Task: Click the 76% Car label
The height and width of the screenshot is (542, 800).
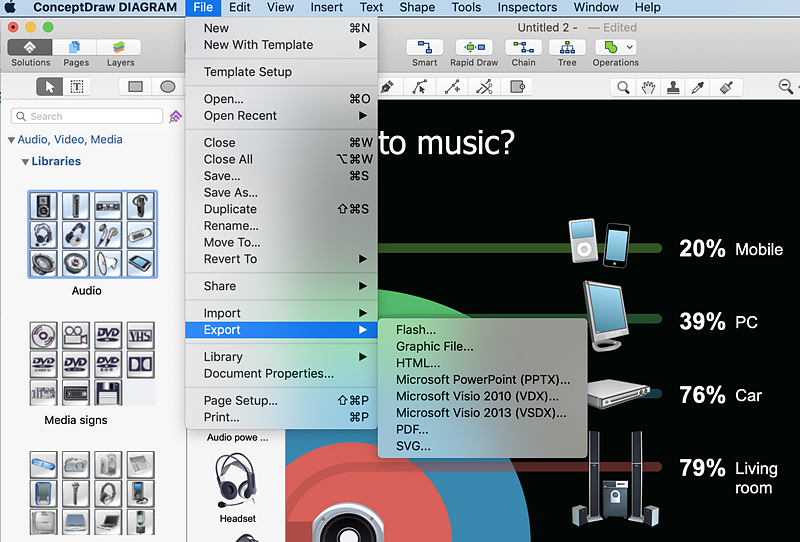Action: (x=720, y=395)
